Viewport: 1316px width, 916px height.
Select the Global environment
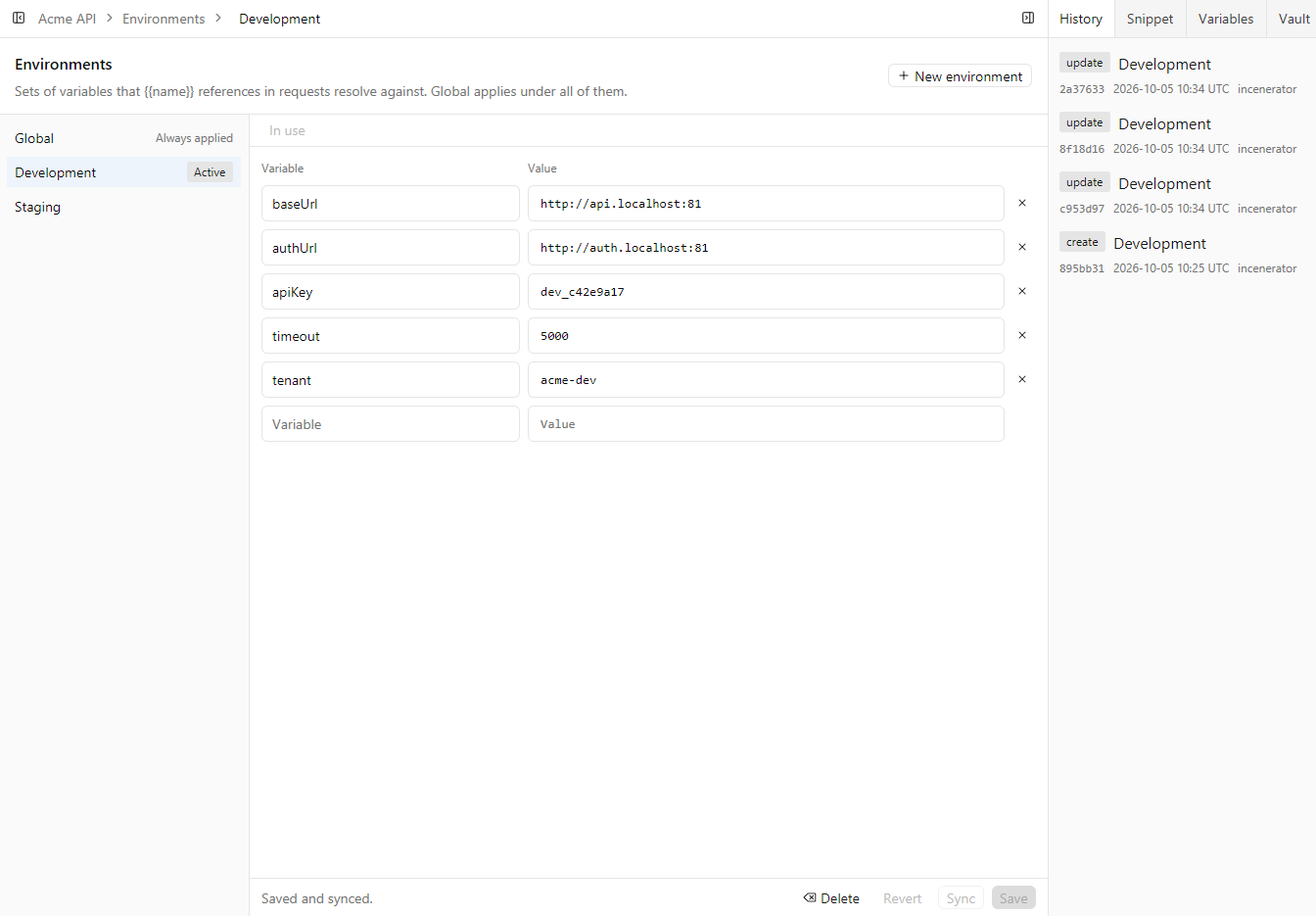pyautogui.click(x=123, y=138)
